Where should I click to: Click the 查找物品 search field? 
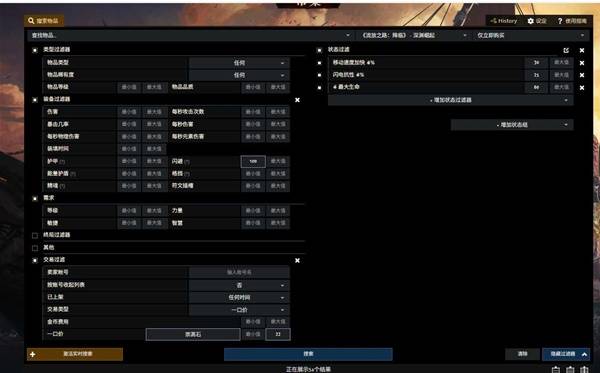(191, 35)
